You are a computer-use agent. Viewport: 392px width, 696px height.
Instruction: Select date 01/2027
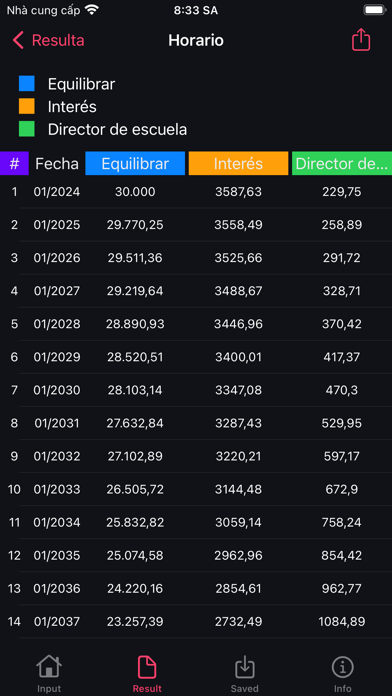pyautogui.click(x=57, y=291)
